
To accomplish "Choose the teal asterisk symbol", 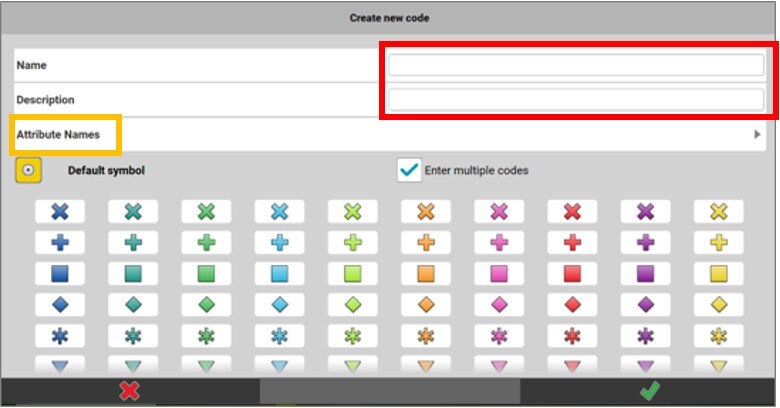I will pyautogui.click(x=133, y=335).
